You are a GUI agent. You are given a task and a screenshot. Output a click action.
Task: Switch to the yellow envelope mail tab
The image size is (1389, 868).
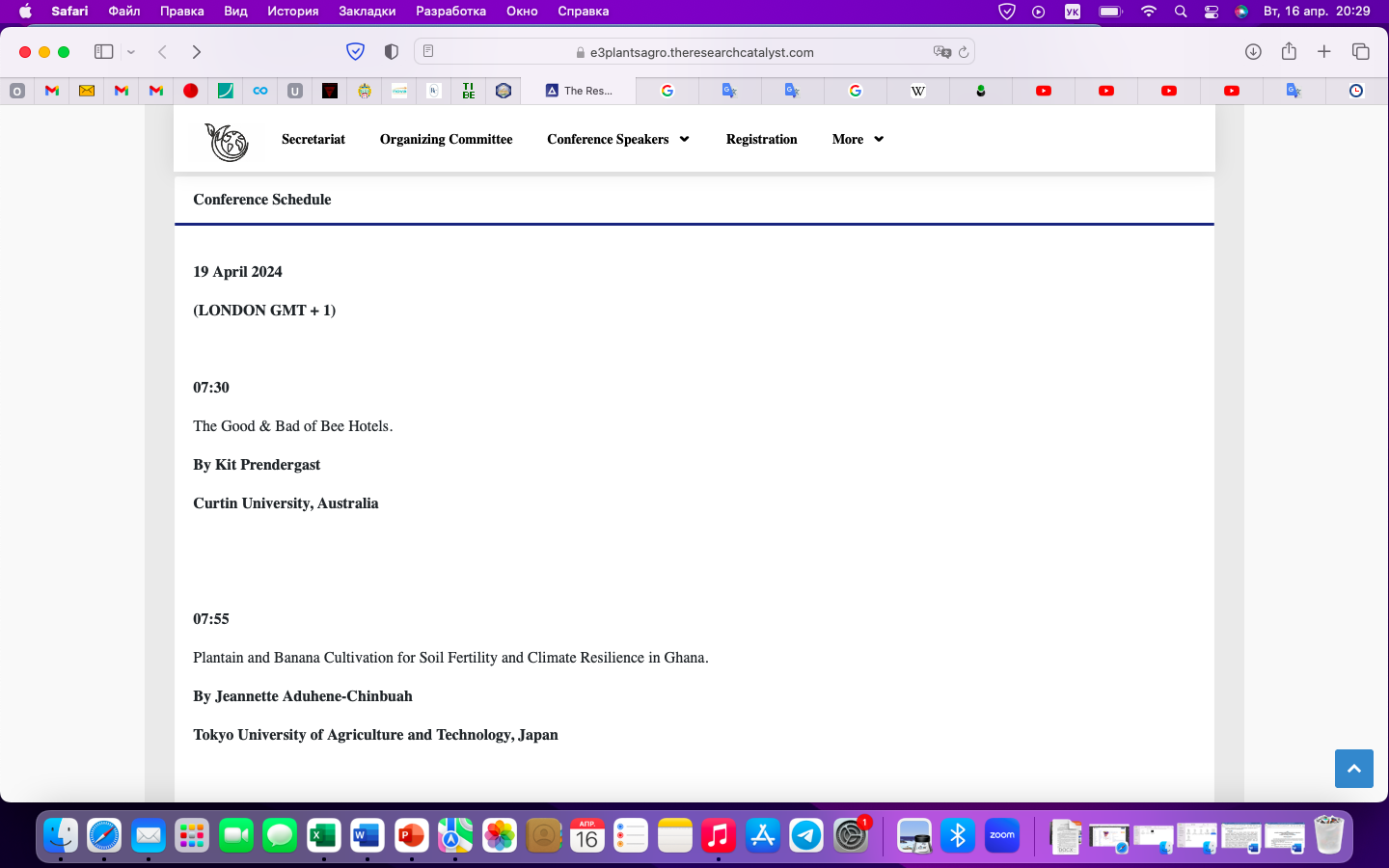tap(87, 91)
